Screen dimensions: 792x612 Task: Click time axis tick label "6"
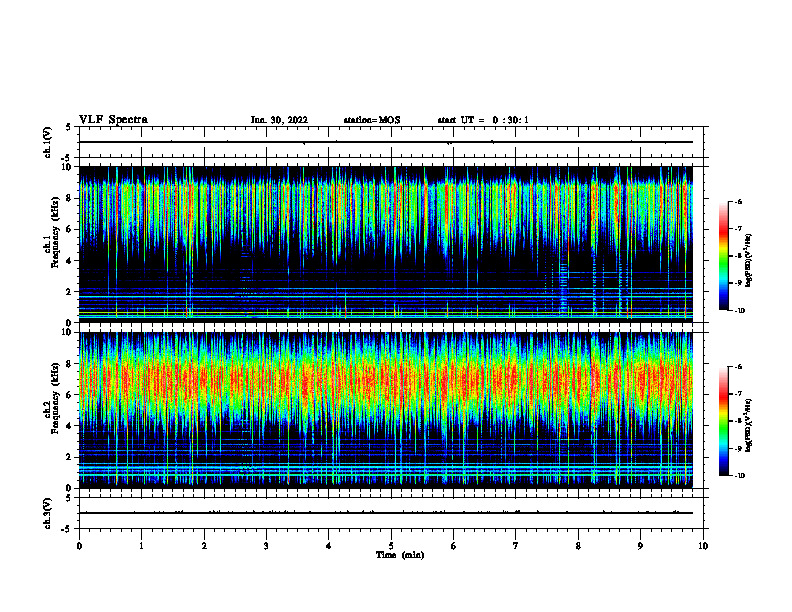coord(453,546)
